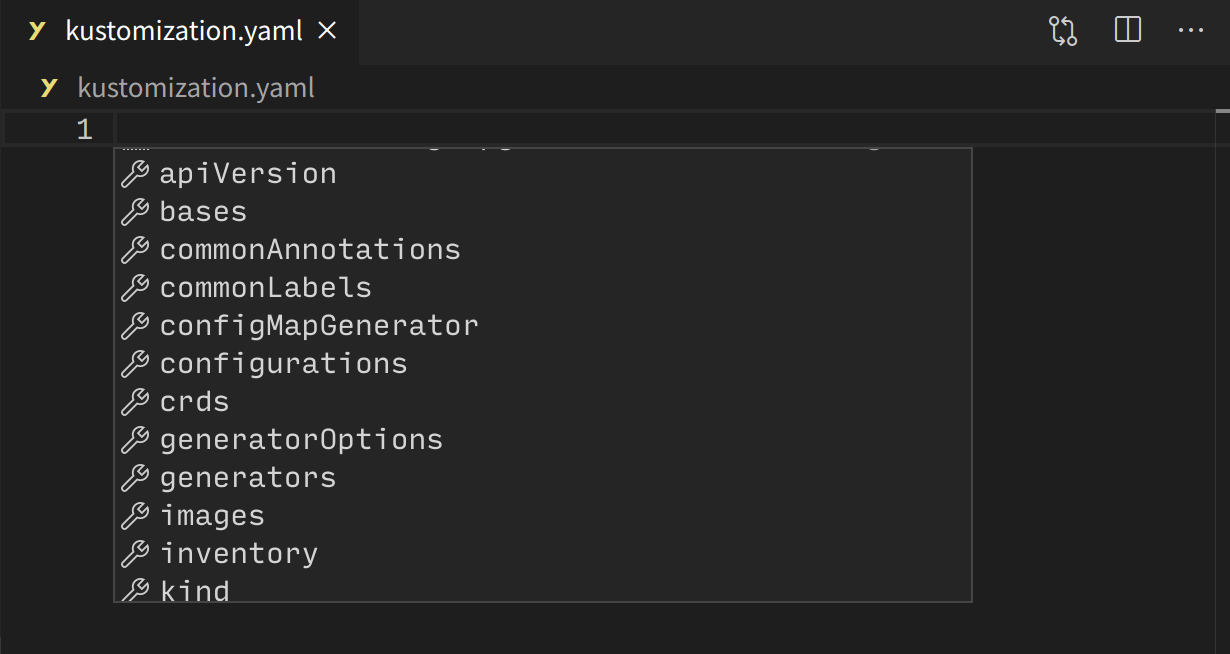
Task: Open the More Actions ellipsis menu
Action: tap(1191, 31)
